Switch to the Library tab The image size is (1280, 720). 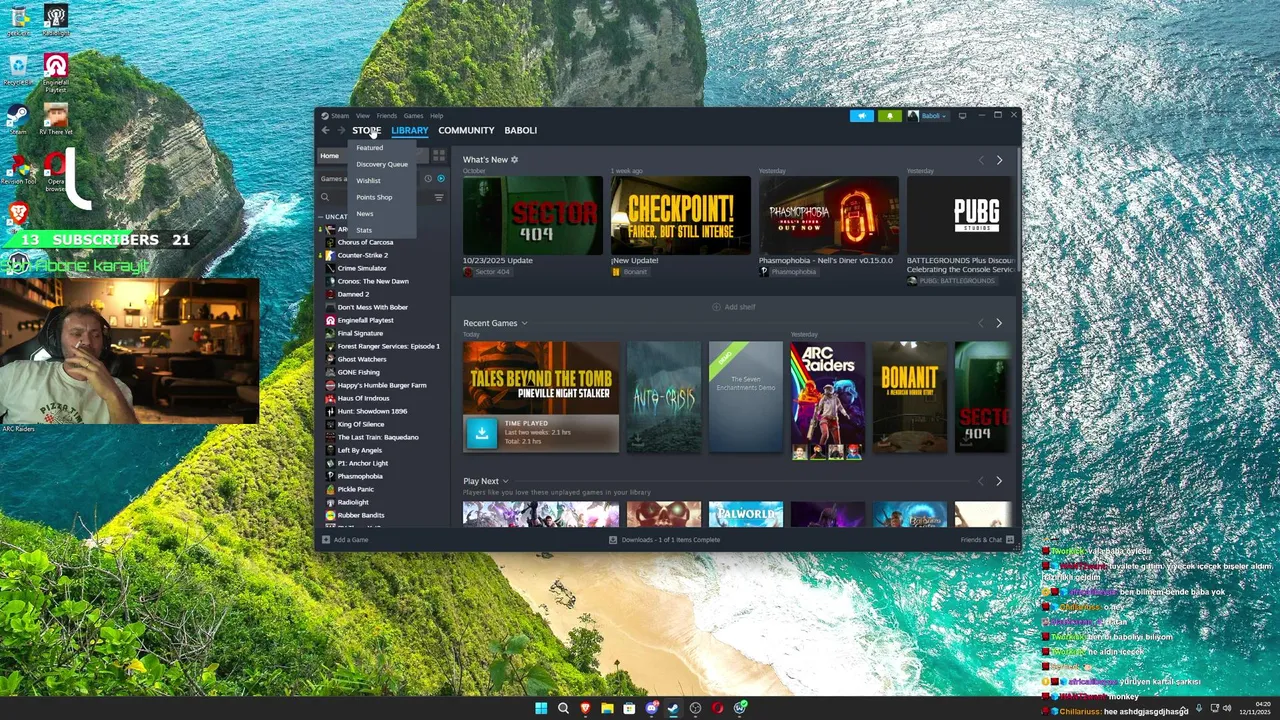(x=410, y=130)
